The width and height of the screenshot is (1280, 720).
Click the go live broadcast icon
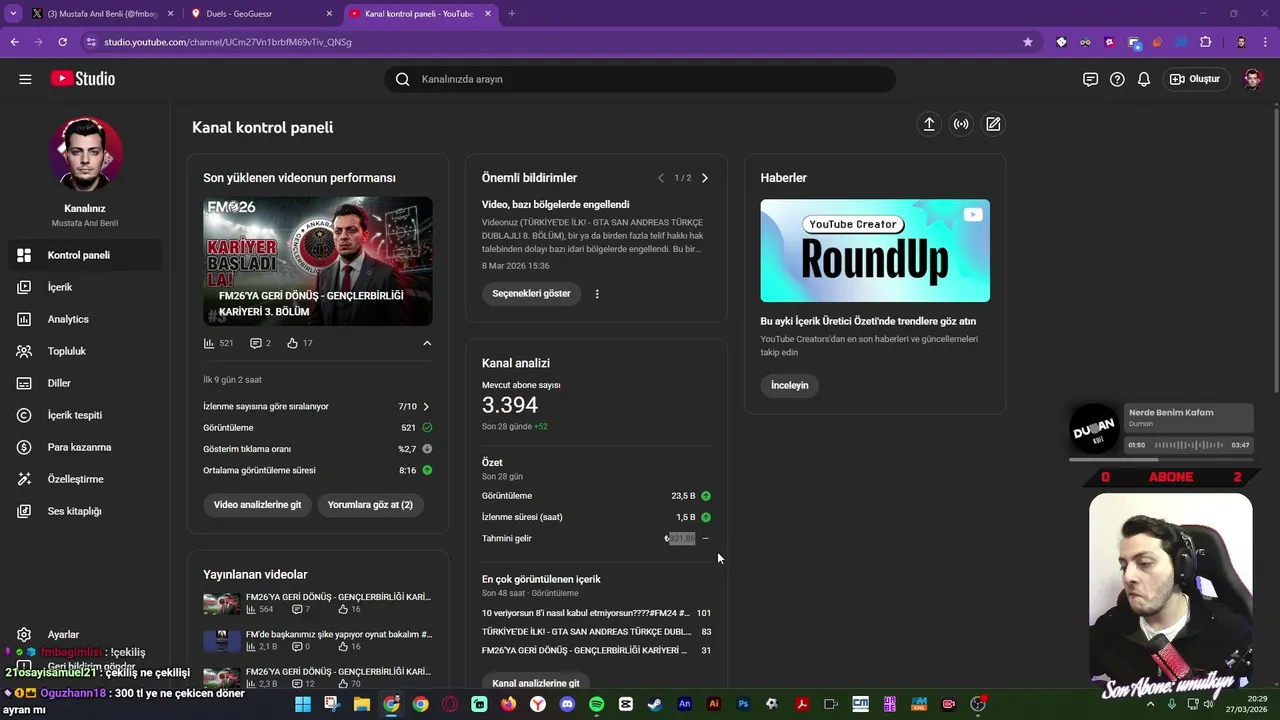coord(961,124)
